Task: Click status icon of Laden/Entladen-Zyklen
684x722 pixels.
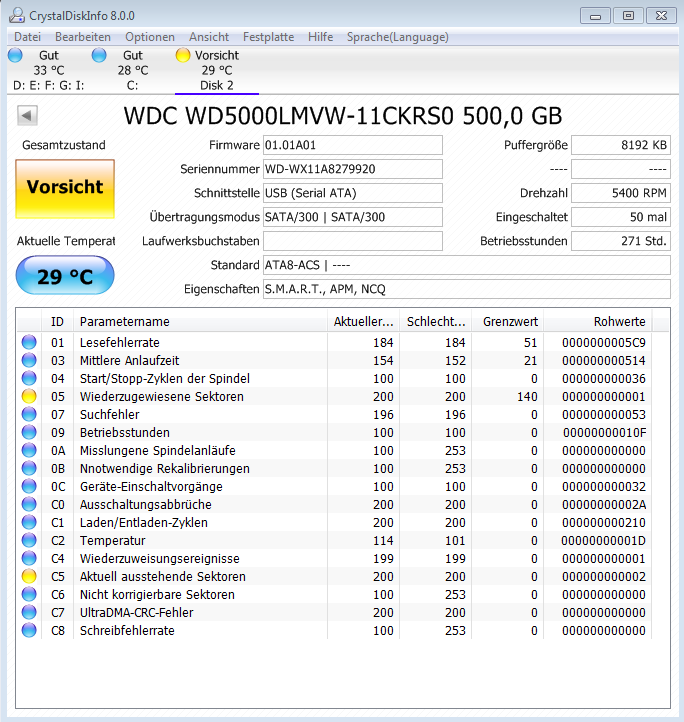Action: point(29,522)
